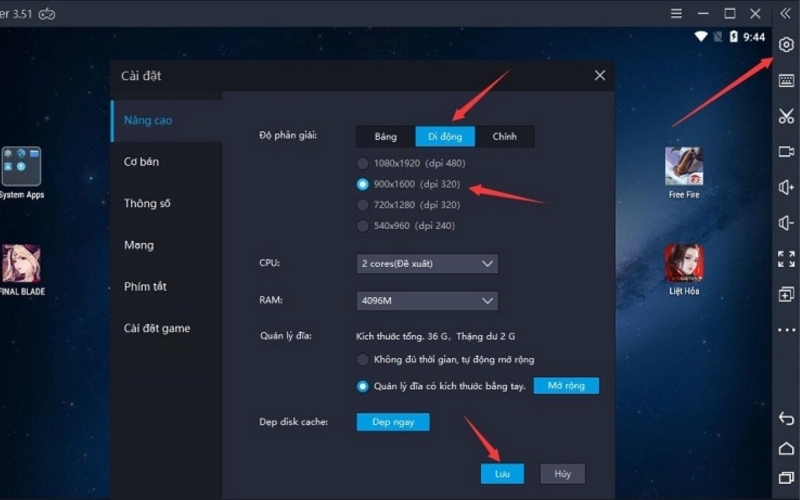The image size is (800, 500).
Task: Select the Di động resolution mode
Action: 445,137
